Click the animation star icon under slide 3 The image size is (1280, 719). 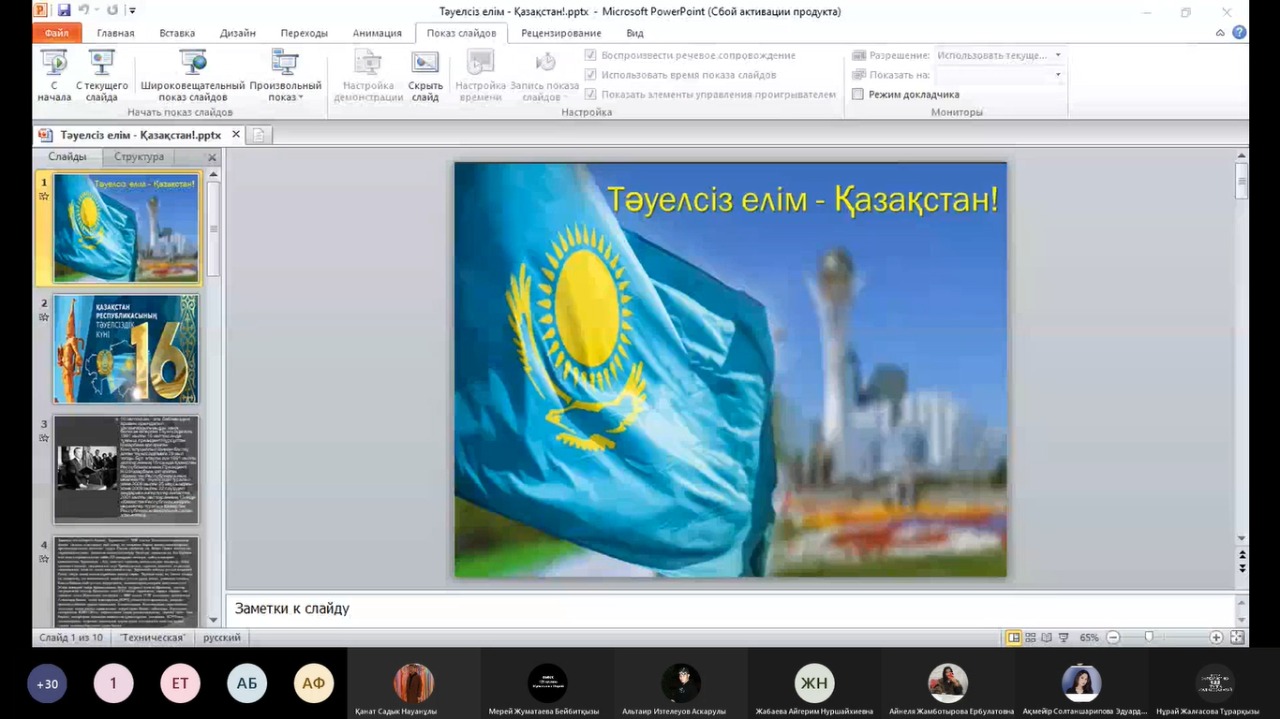tap(44, 438)
